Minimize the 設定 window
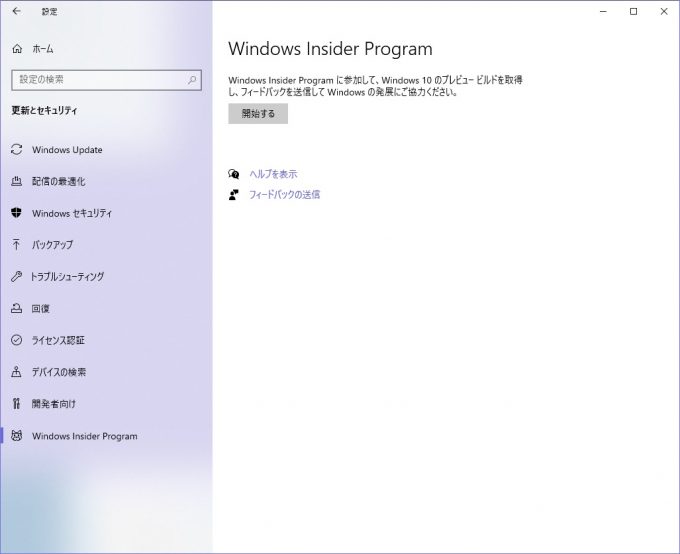Screen dimensions: 680x554 (x=603, y=12)
